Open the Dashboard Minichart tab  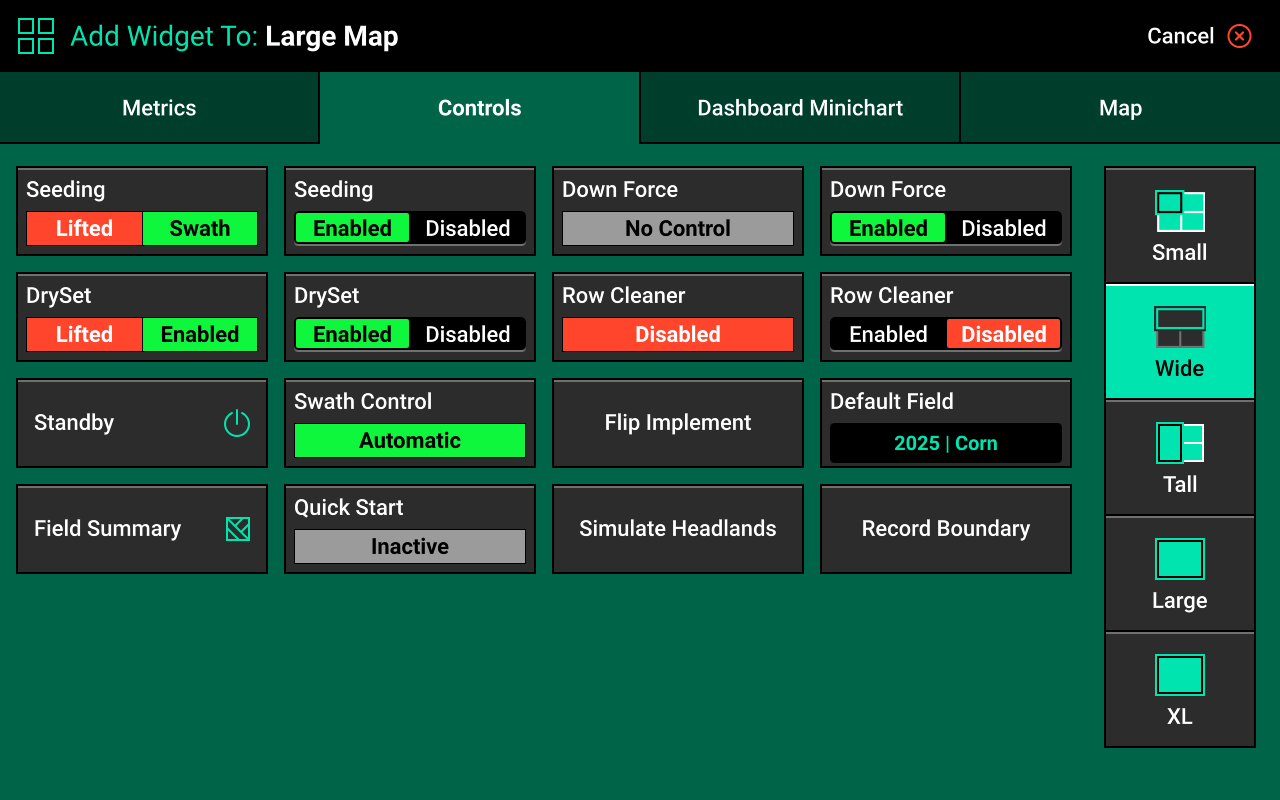[800, 108]
